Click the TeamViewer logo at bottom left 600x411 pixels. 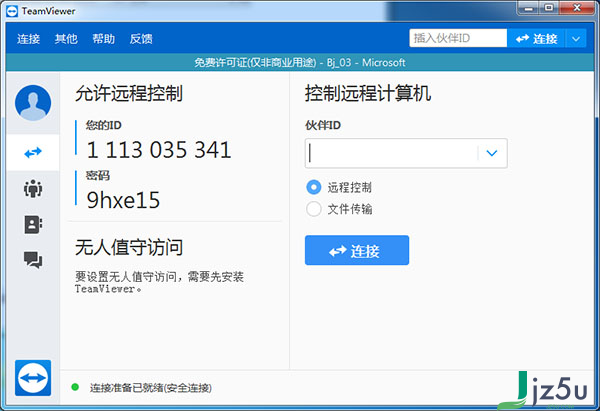click(32, 378)
